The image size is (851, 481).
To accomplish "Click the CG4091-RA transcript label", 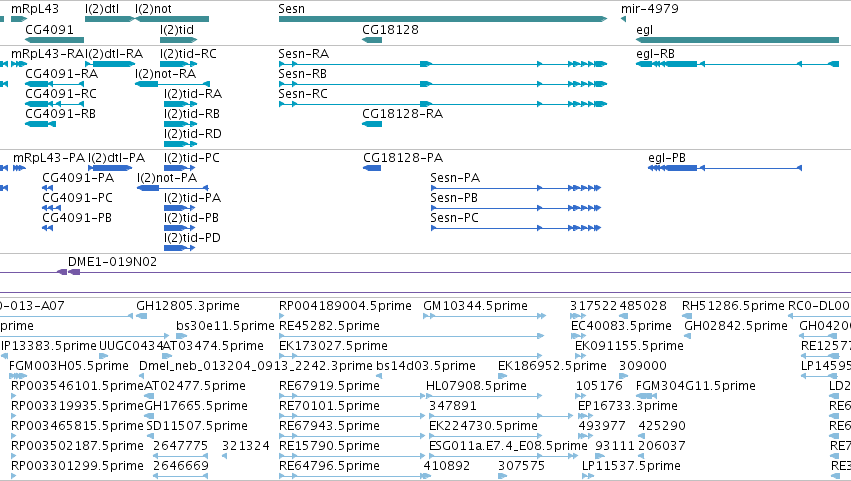I will (x=61, y=74).
